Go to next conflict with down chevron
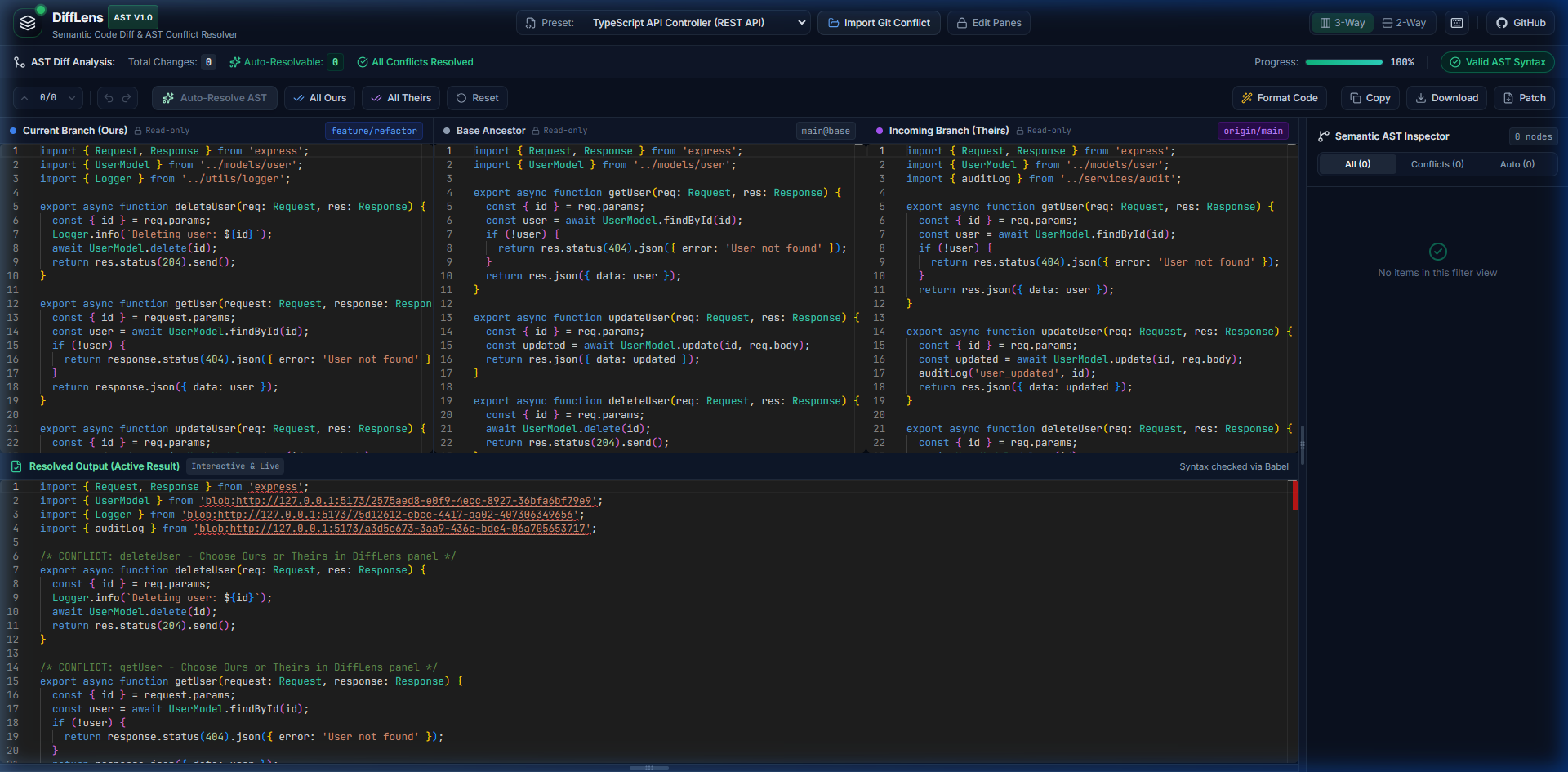 click(72, 98)
